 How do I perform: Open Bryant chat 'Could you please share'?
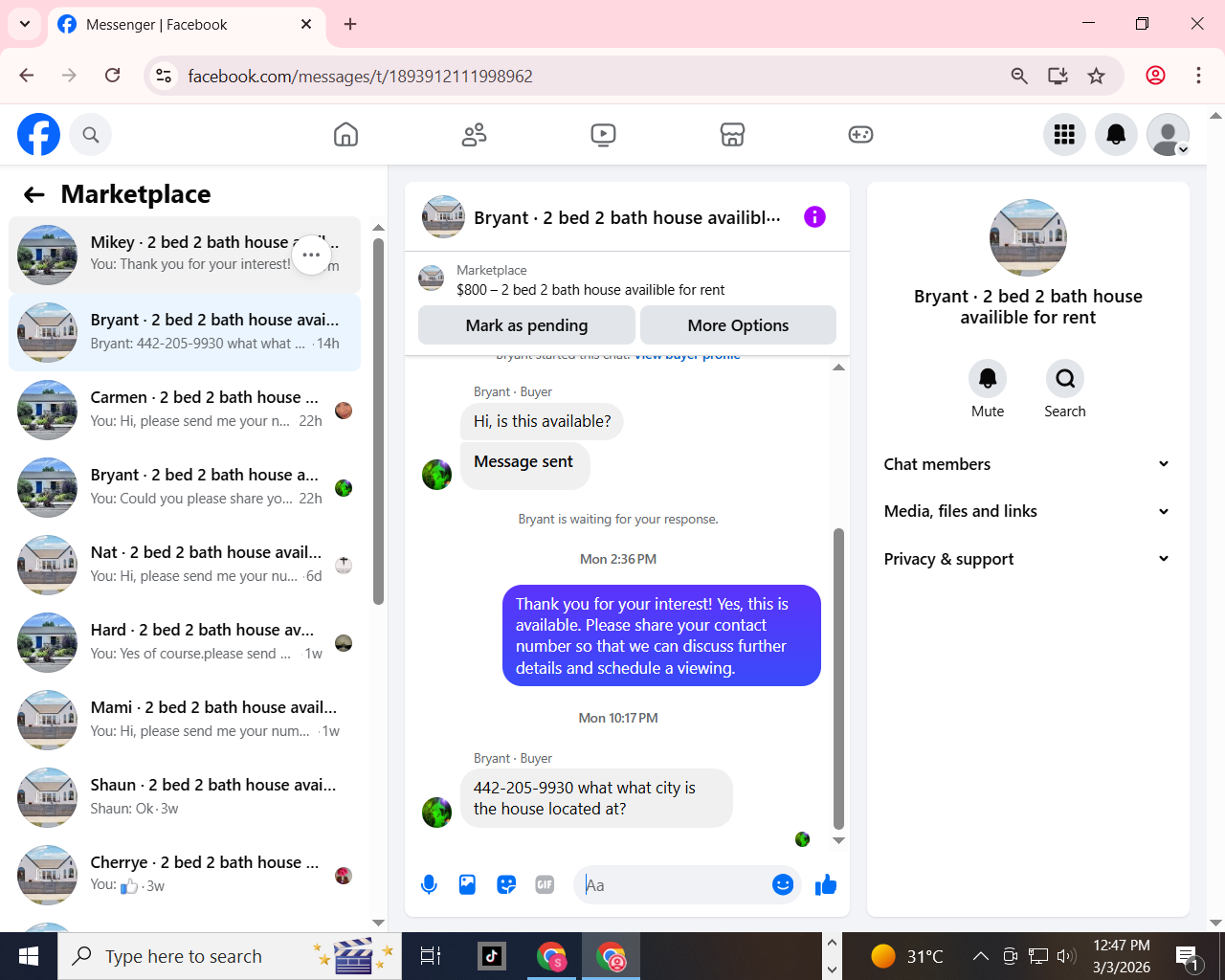pyautogui.click(x=185, y=488)
